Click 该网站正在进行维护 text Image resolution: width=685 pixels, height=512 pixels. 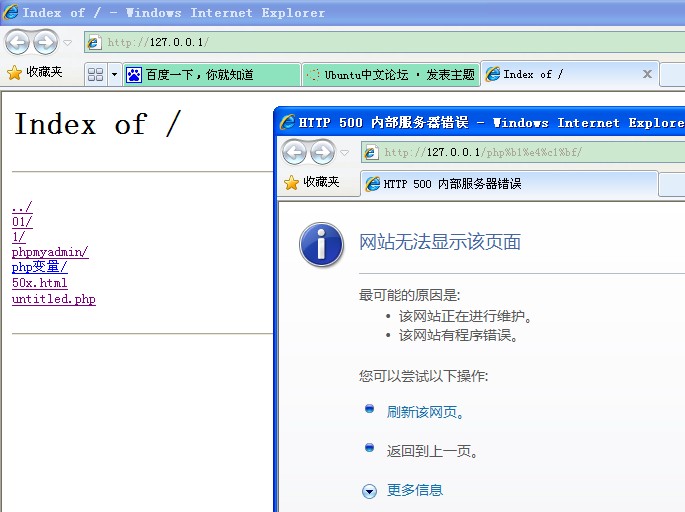tap(465, 316)
